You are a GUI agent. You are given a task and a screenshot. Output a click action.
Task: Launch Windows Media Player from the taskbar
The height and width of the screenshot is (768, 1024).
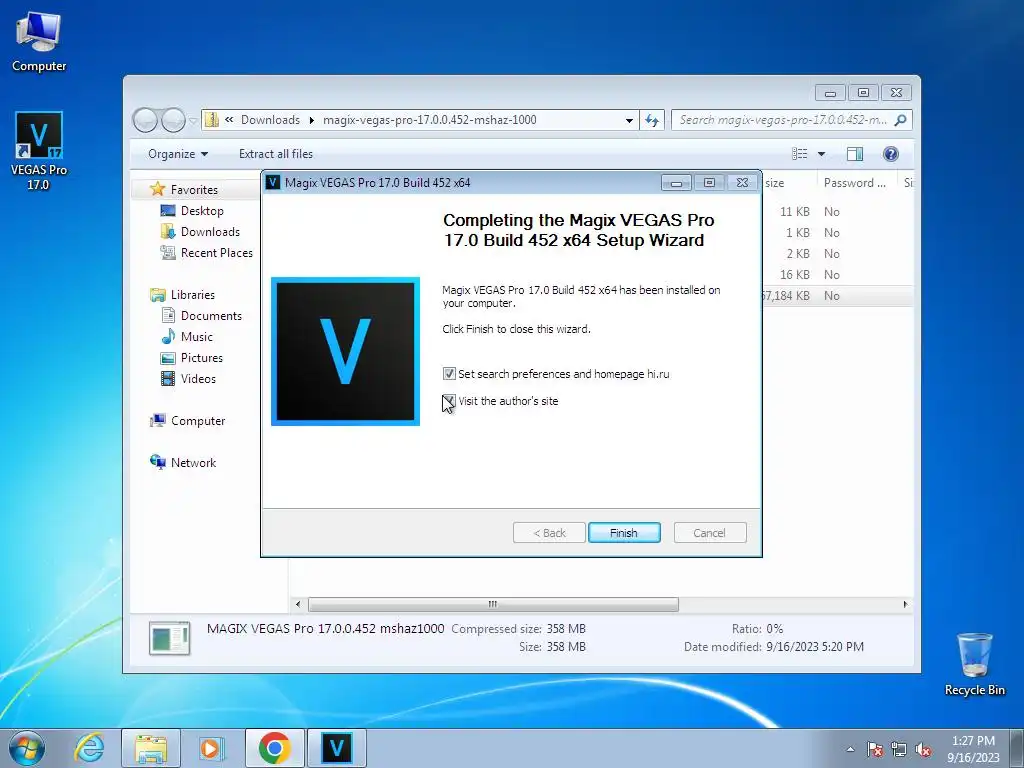(212, 748)
